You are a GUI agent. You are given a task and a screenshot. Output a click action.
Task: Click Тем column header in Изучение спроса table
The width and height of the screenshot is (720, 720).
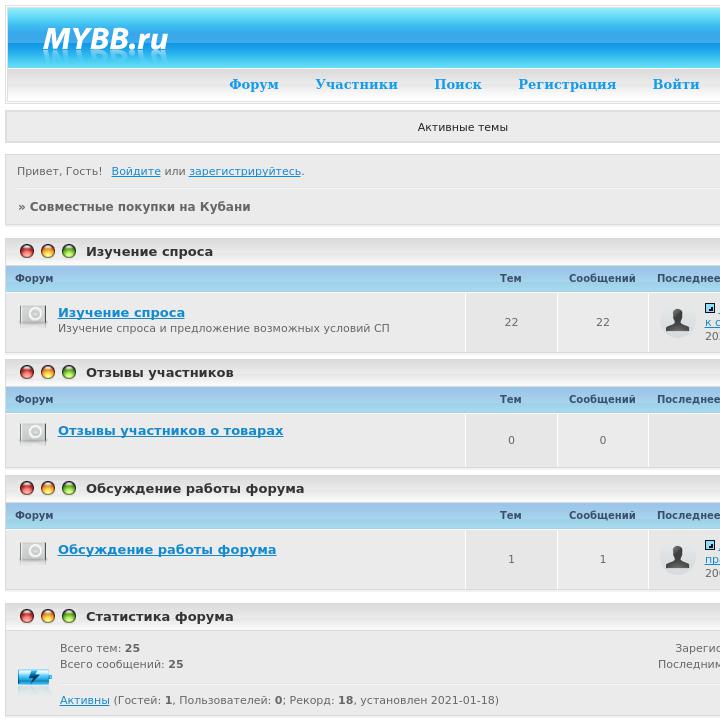(x=511, y=278)
